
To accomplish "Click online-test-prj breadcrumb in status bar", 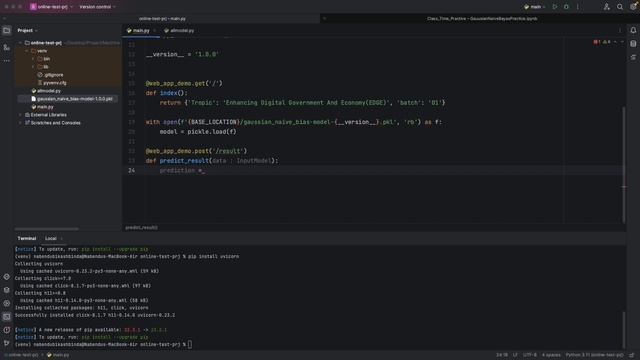I will pyautogui.click(x=22, y=355).
